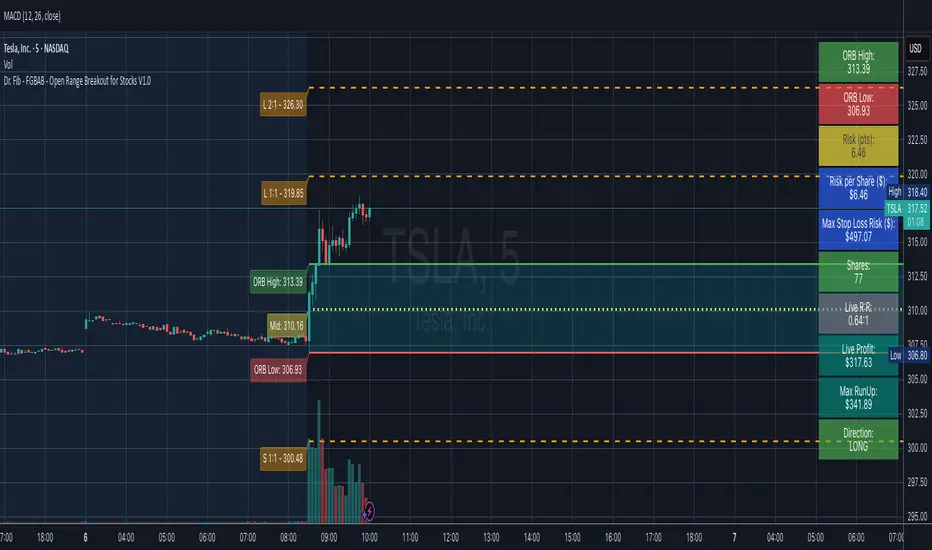Click the Max RunUp $341.89 table cell
932x550 pixels.
(x=858, y=398)
